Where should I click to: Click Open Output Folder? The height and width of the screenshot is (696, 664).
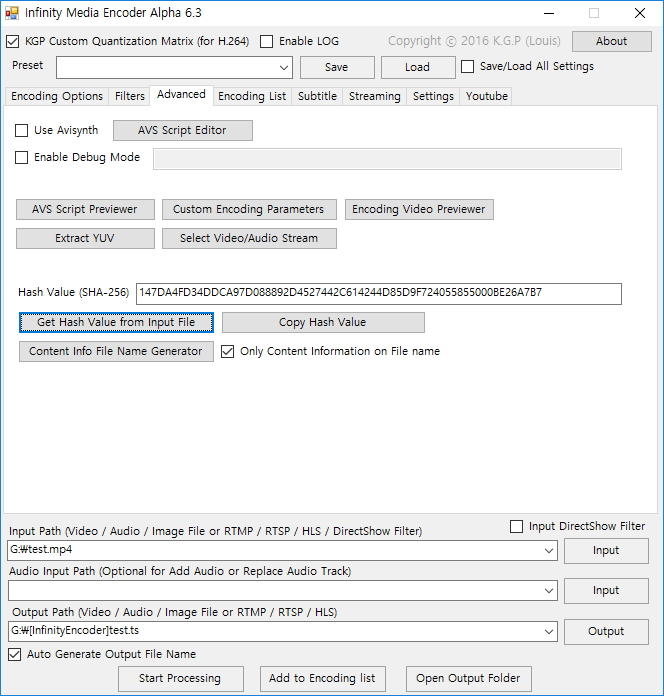tap(469, 679)
